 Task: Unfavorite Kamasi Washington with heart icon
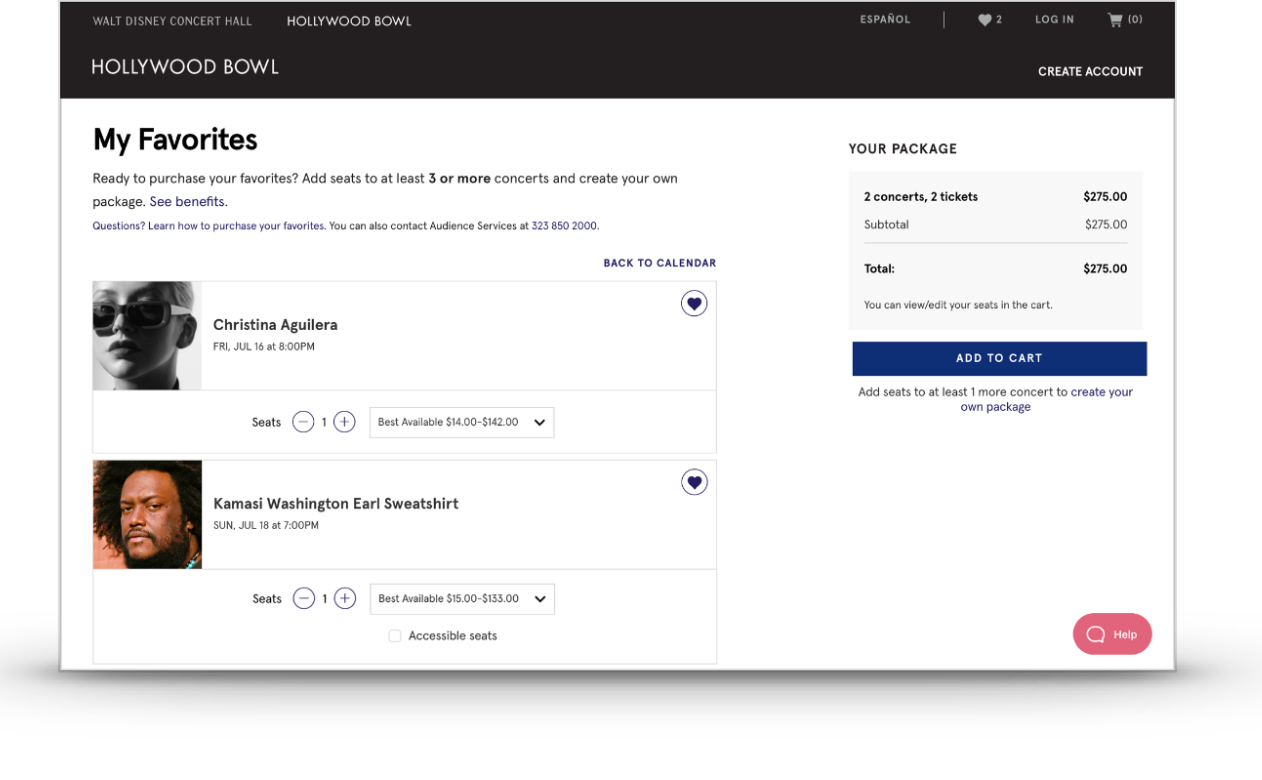[x=694, y=483]
